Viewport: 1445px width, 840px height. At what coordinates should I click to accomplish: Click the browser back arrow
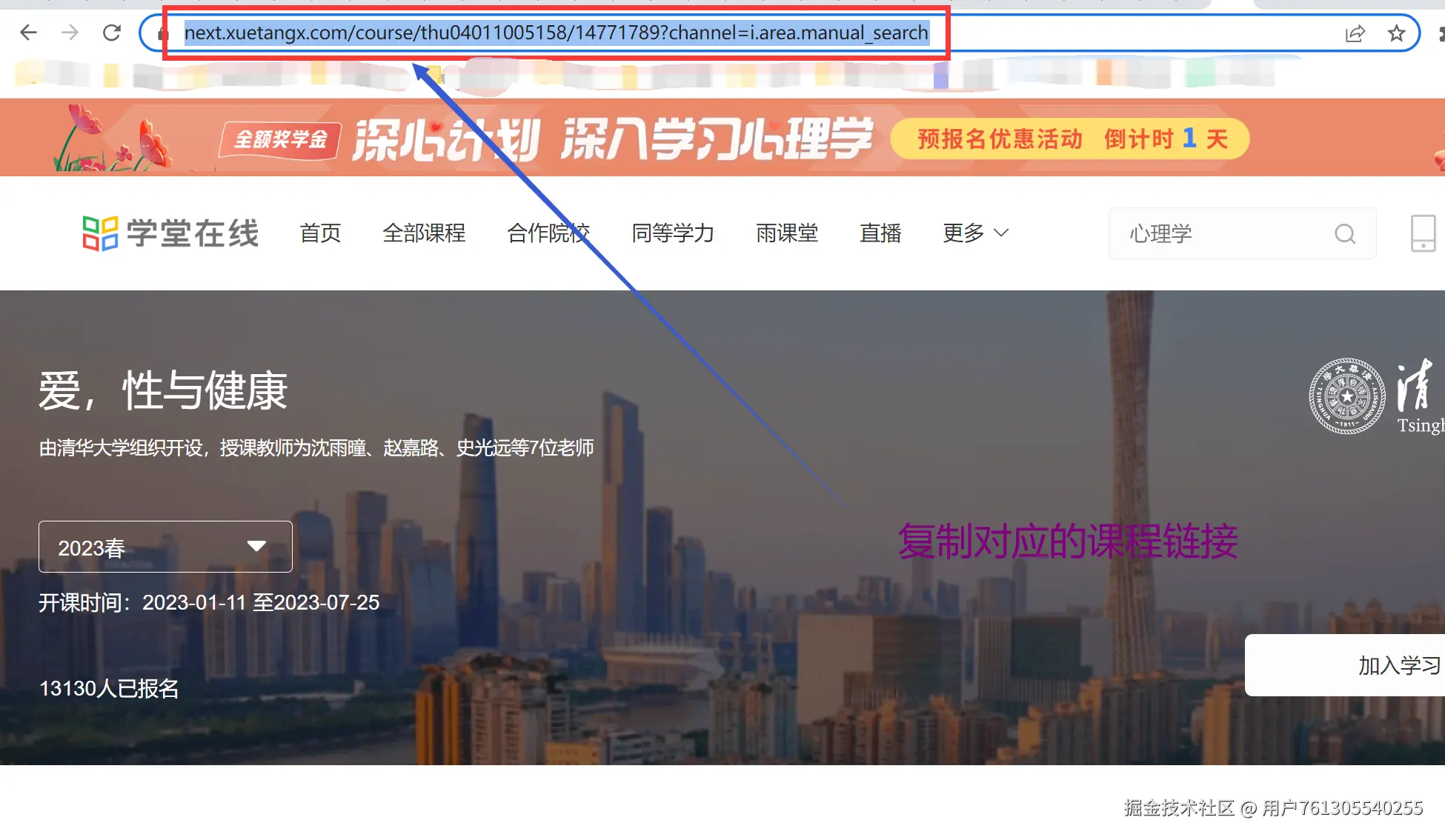pos(28,33)
